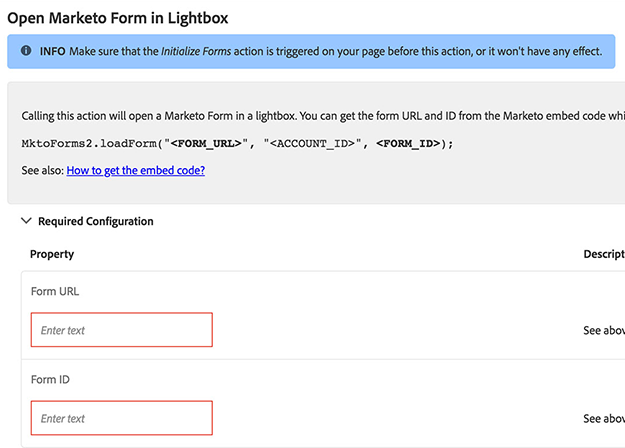Focus the Form ID text field
This screenshot has height=448, width=625.
click(x=122, y=418)
